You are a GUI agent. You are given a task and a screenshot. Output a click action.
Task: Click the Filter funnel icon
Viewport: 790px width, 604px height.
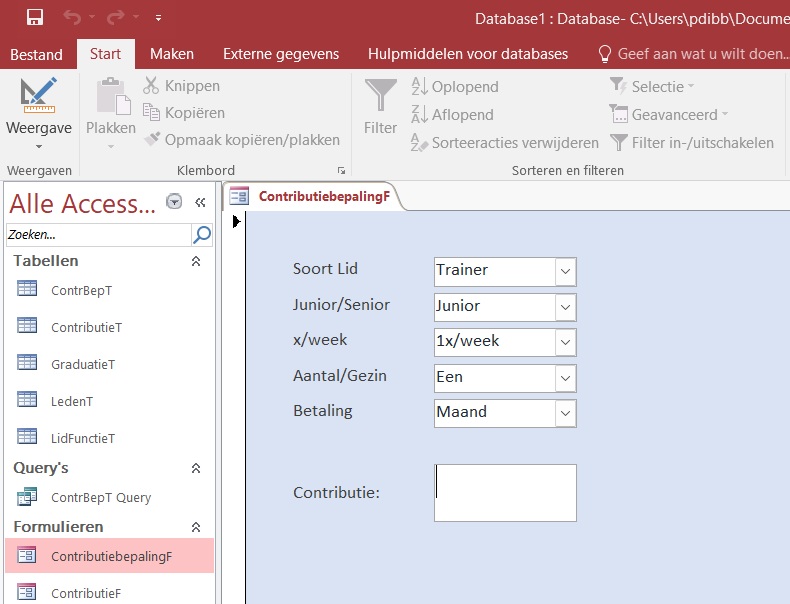pos(380,95)
